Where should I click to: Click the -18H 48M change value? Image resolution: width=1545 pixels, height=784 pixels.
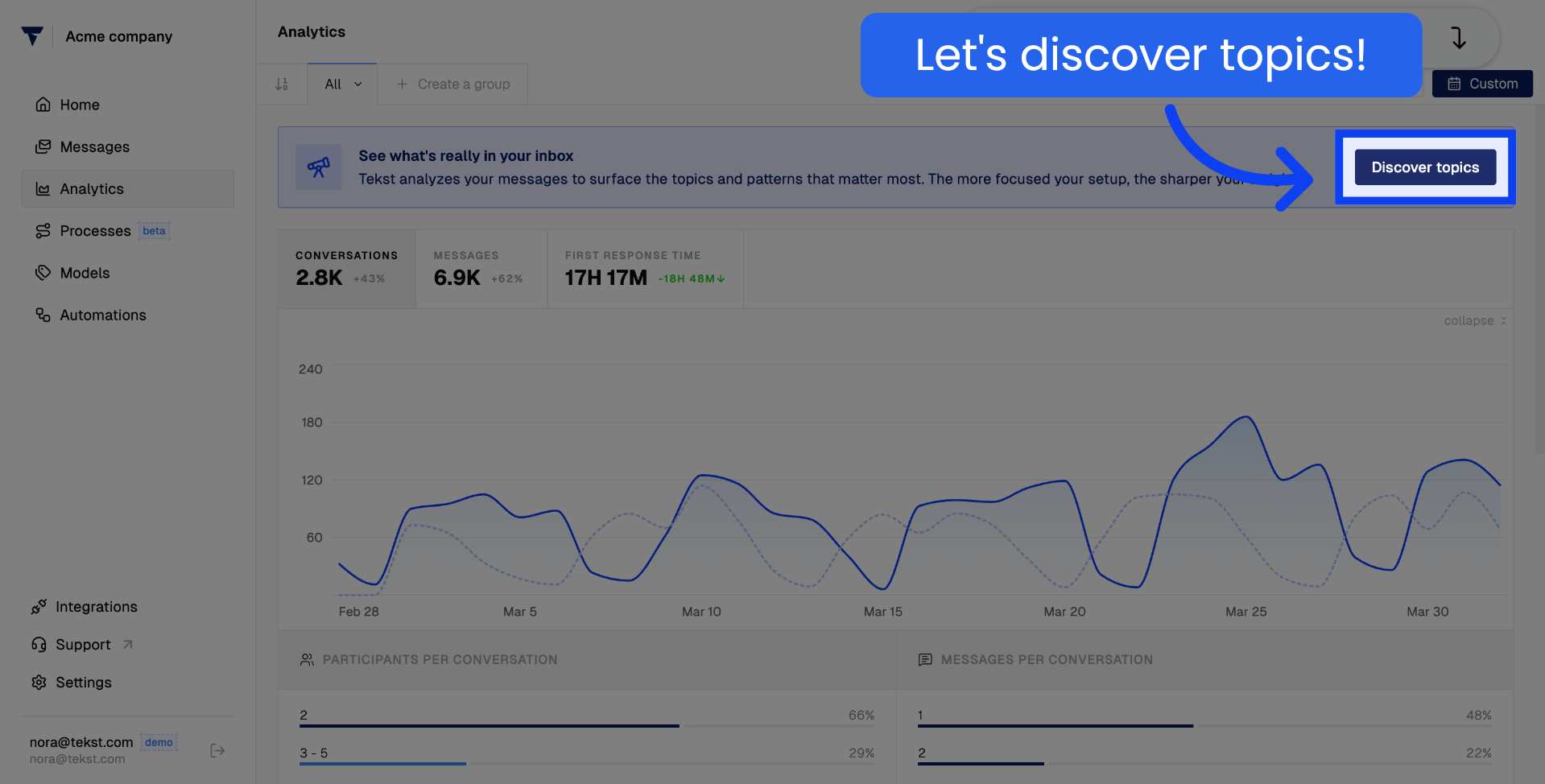[x=692, y=279]
